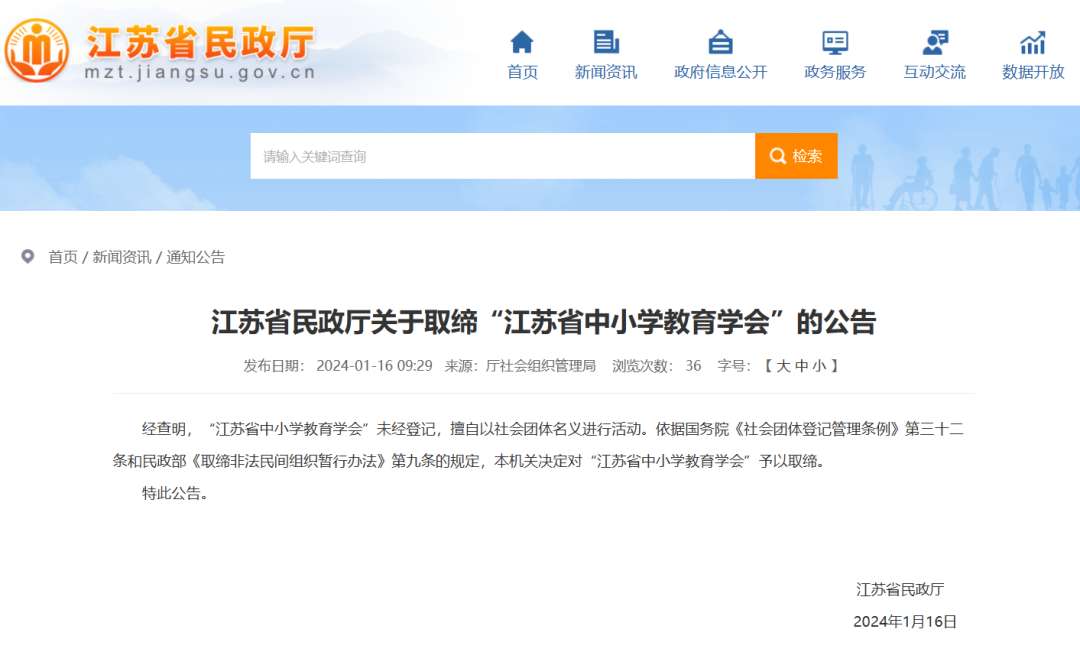Screen dimensions: 1080x652
Task: Open the 新闻资讯 navigation menu item
Action: pos(606,72)
